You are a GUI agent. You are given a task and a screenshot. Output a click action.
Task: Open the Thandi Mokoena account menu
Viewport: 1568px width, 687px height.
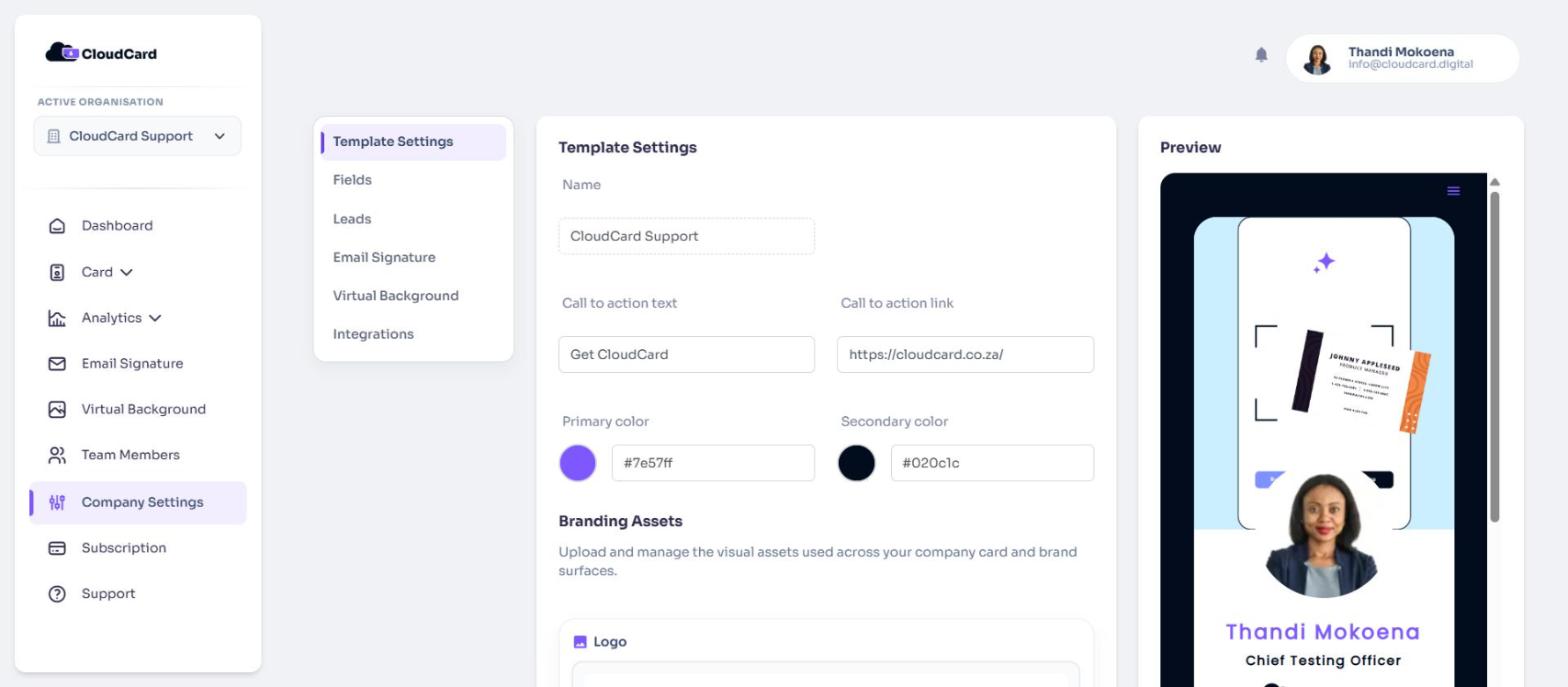(1402, 58)
